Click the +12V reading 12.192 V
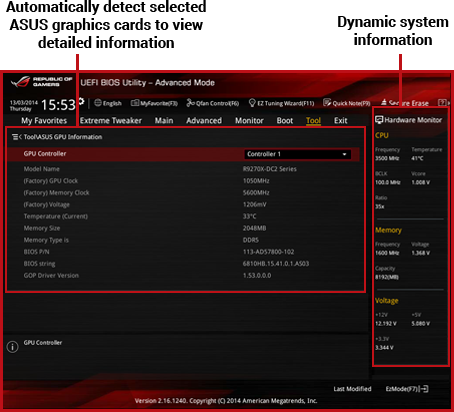454x412 pixels. pyautogui.click(x=386, y=323)
